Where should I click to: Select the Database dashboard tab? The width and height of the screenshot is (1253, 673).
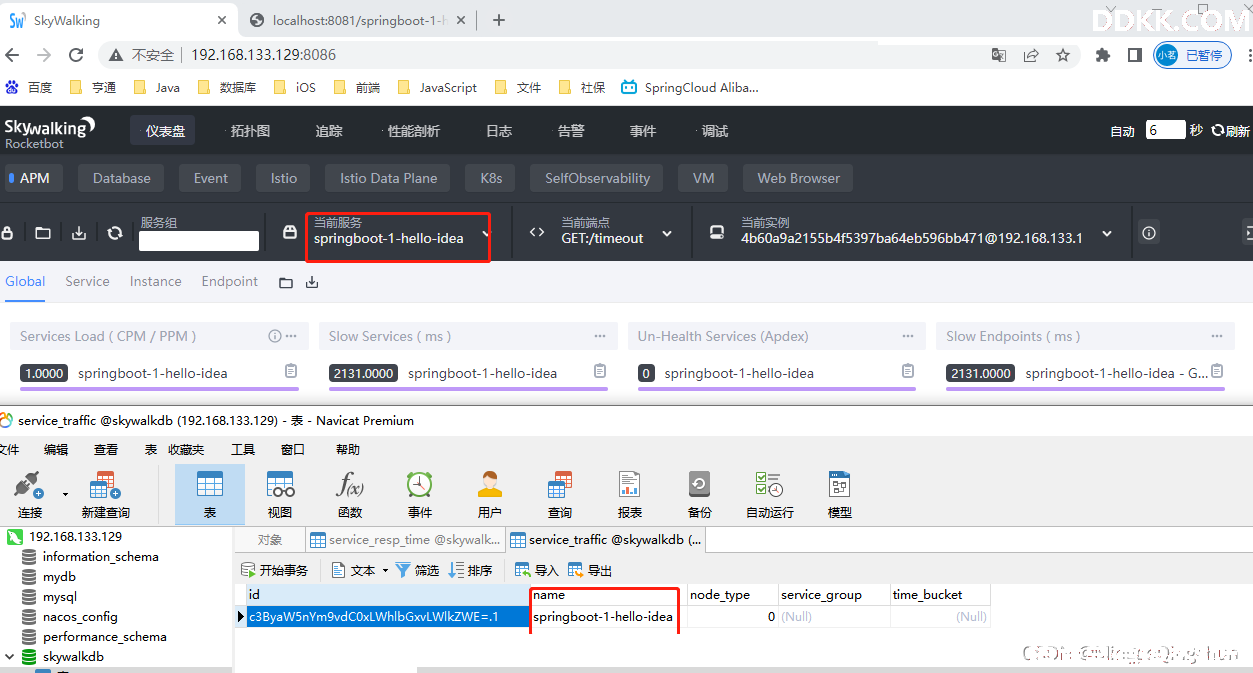[122, 178]
